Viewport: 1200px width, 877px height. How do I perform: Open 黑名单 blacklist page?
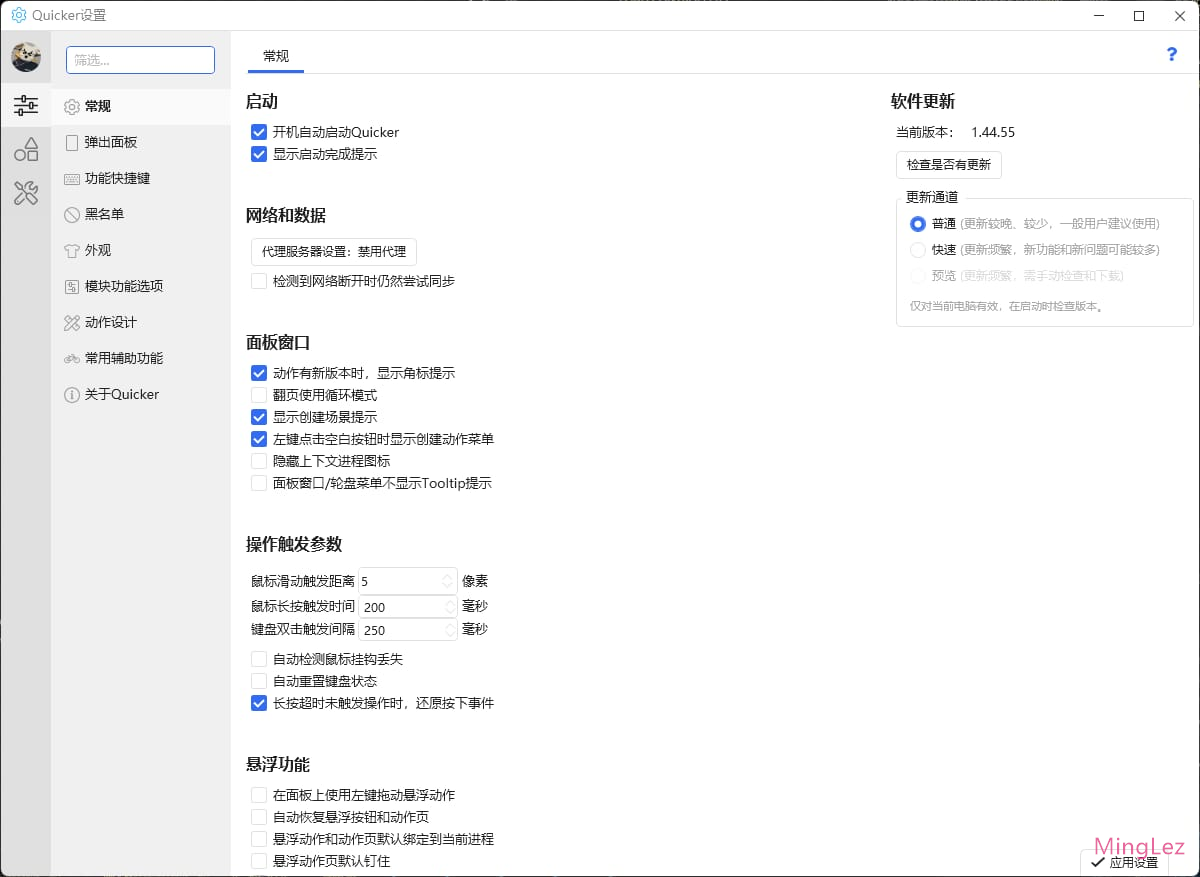tap(104, 214)
